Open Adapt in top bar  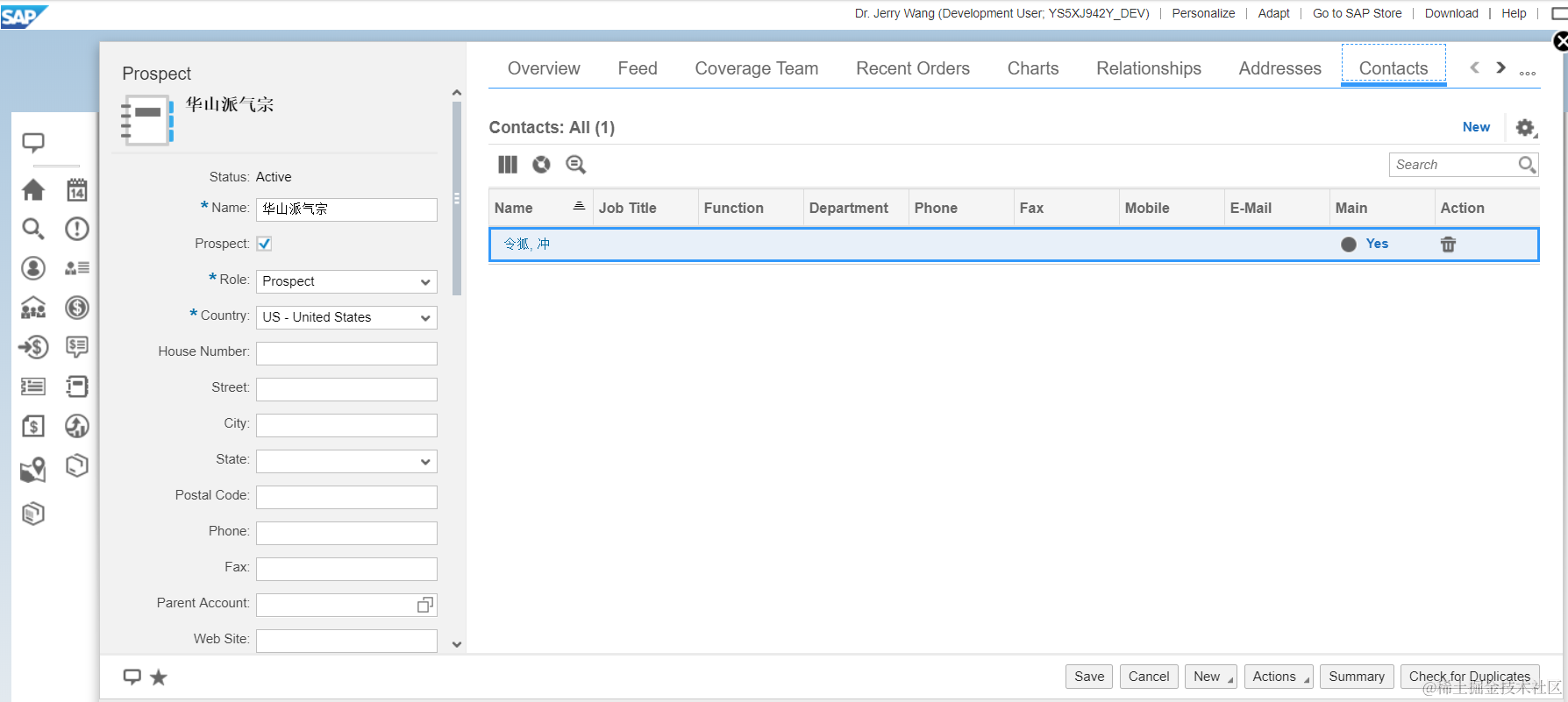[x=1273, y=13]
